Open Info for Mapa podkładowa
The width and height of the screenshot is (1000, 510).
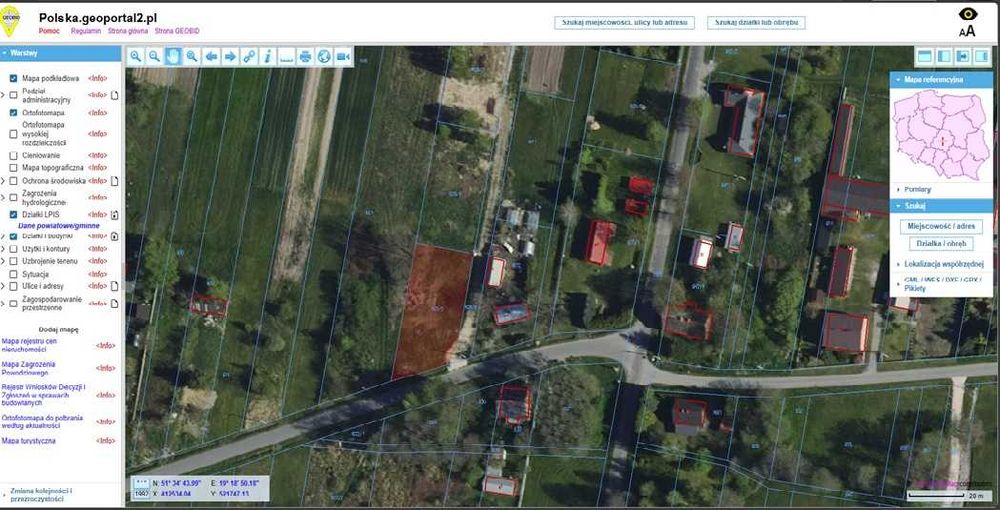[x=98, y=78]
